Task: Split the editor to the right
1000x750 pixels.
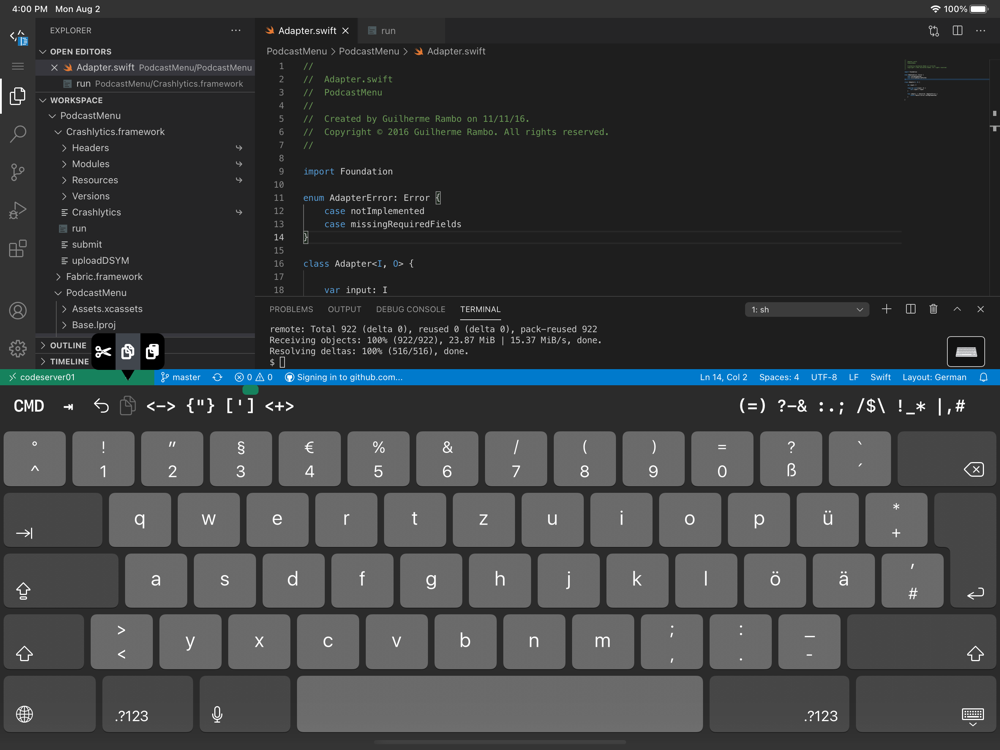Action: point(957,31)
